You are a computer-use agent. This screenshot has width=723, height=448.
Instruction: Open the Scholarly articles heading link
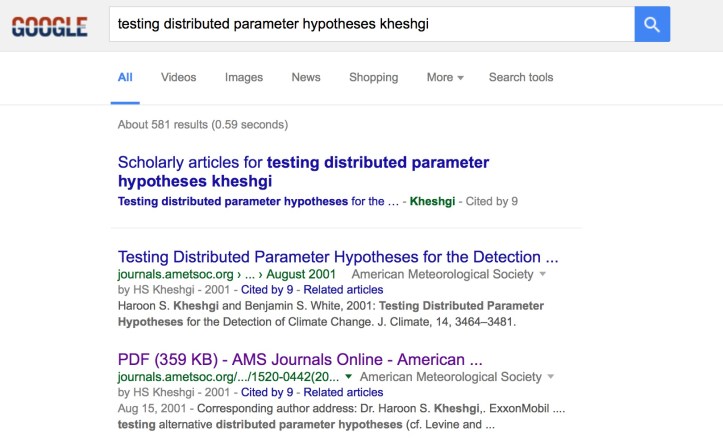[303, 171]
